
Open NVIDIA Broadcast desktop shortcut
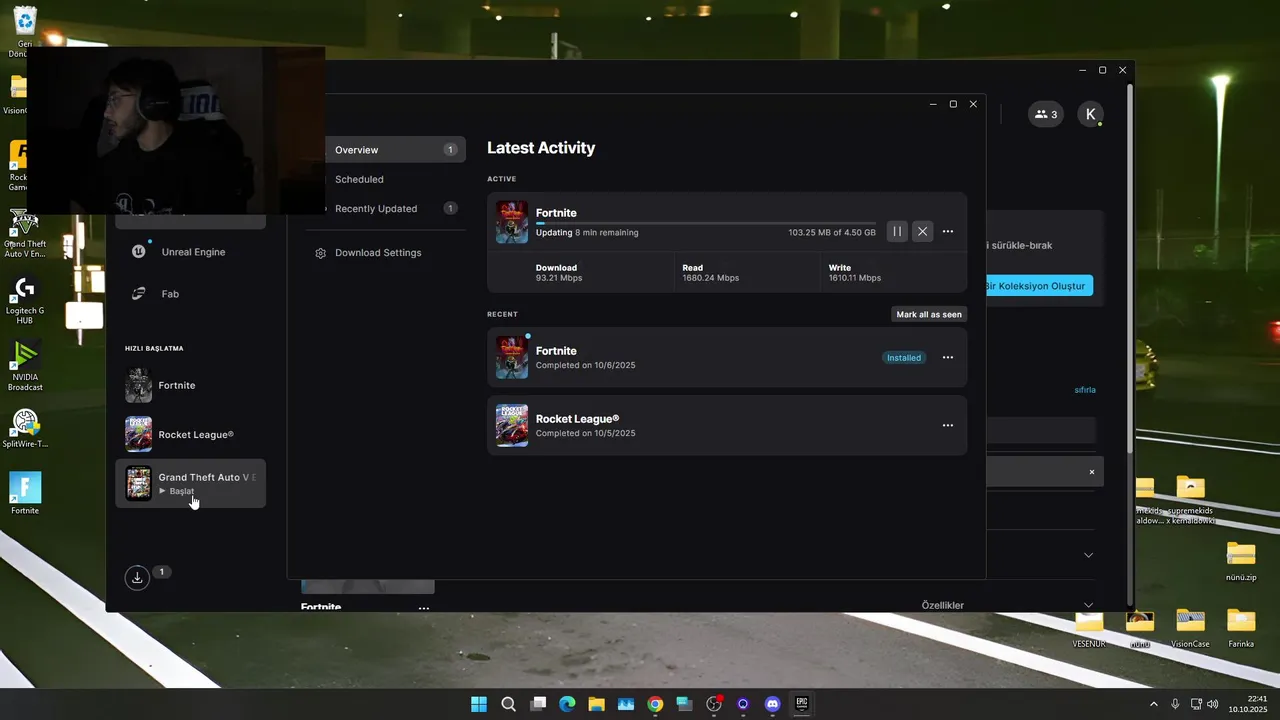point(25,367)
